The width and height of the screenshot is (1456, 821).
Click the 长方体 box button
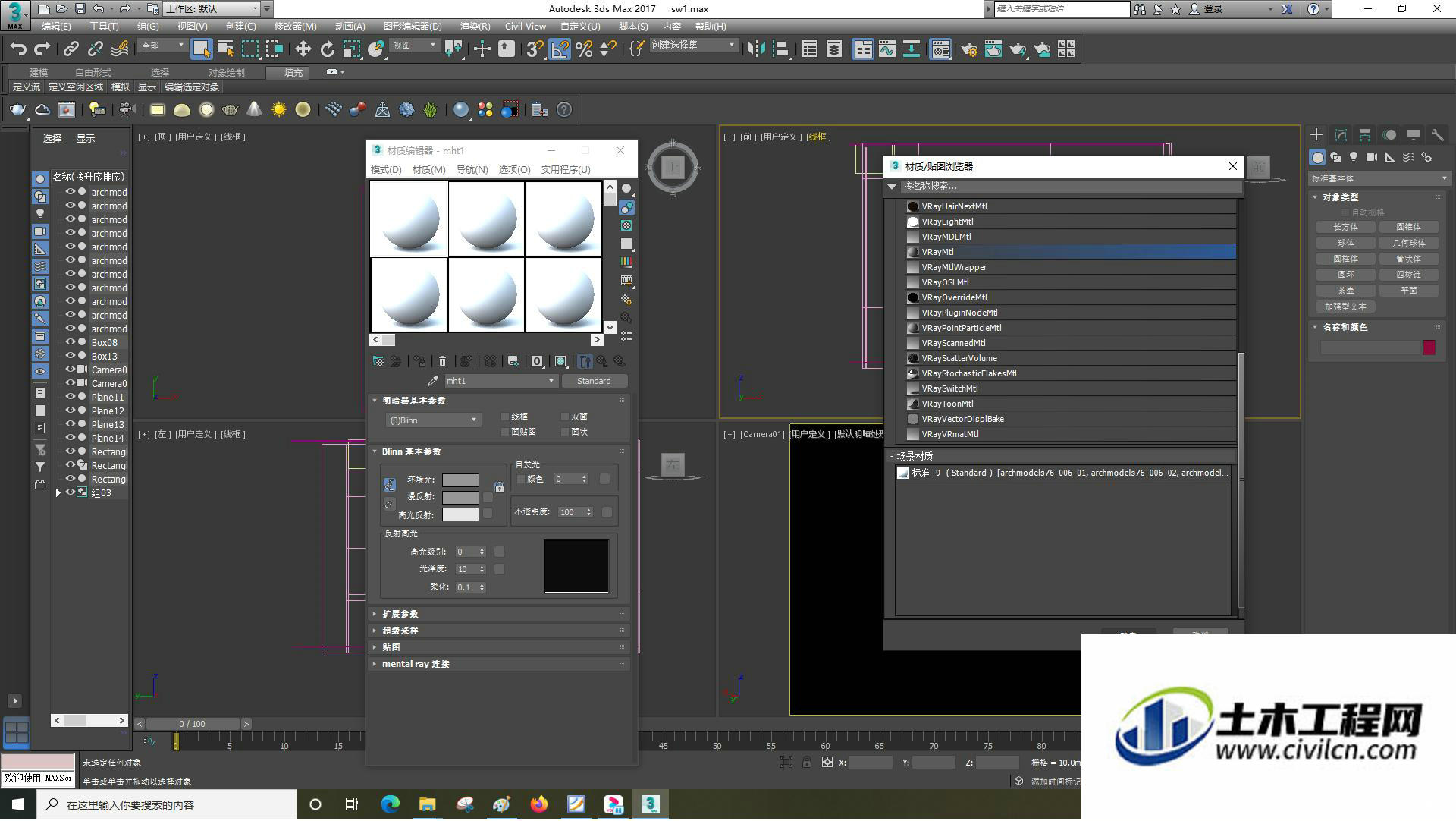(1345, 227)
